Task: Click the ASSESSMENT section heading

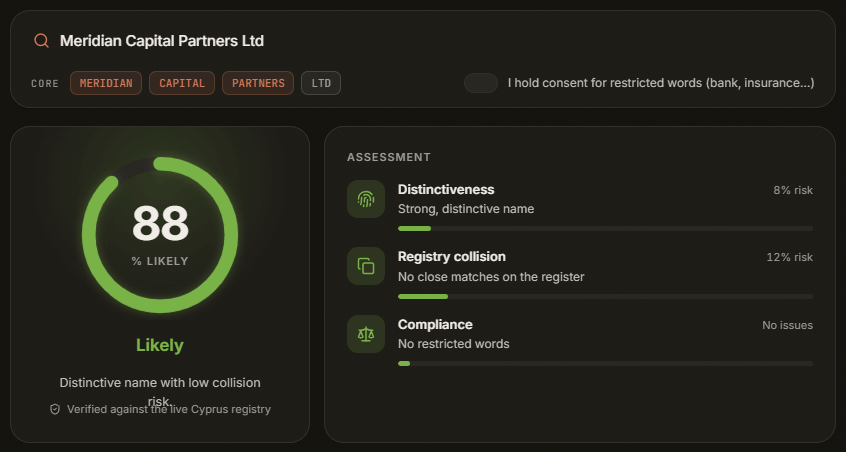Action: coord(389,157)
